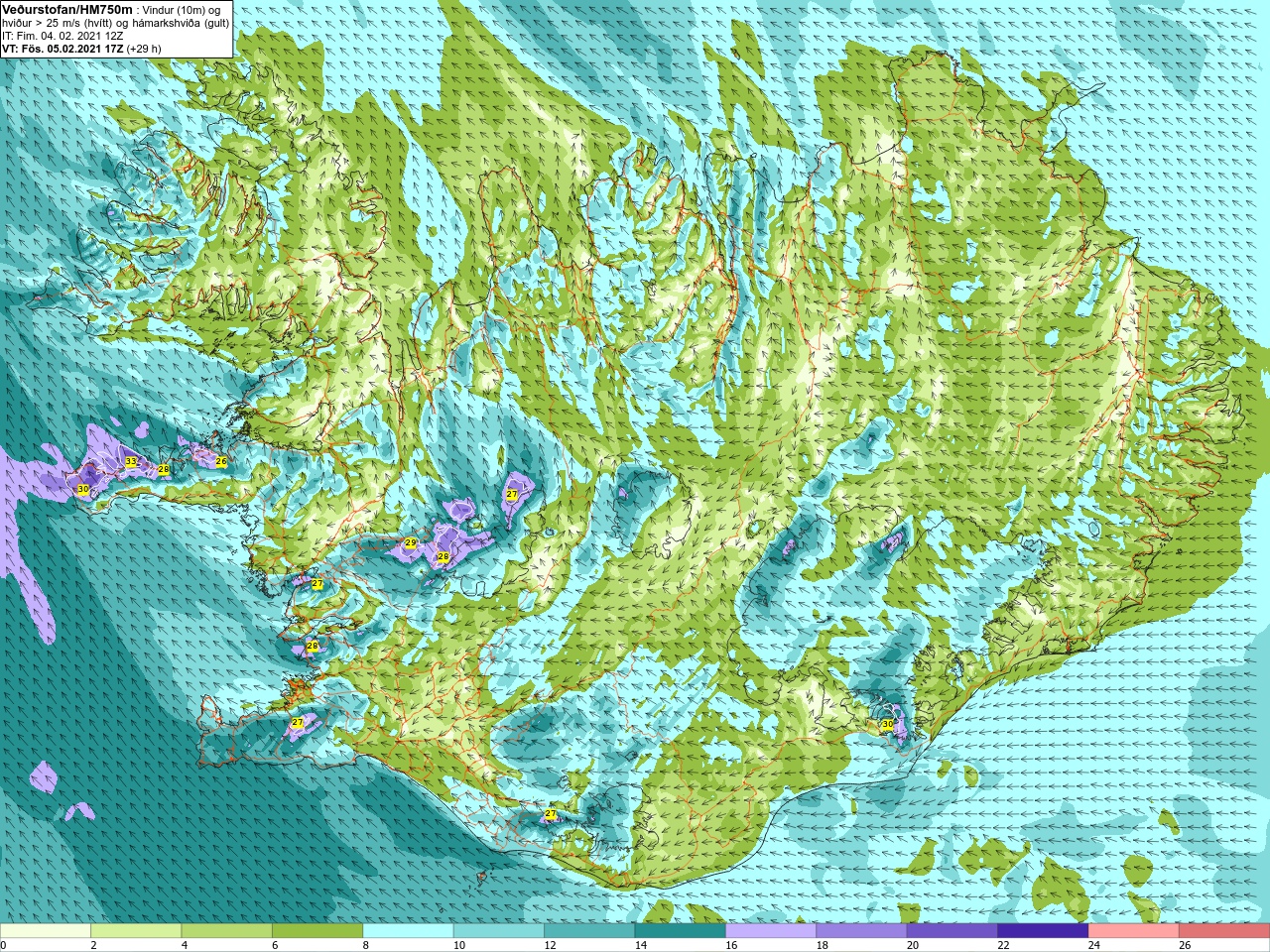The height and width of the screenshot is (952, 1270).
Task: Click the yellow gust label "29"
Action: click(x=410, y=543)
